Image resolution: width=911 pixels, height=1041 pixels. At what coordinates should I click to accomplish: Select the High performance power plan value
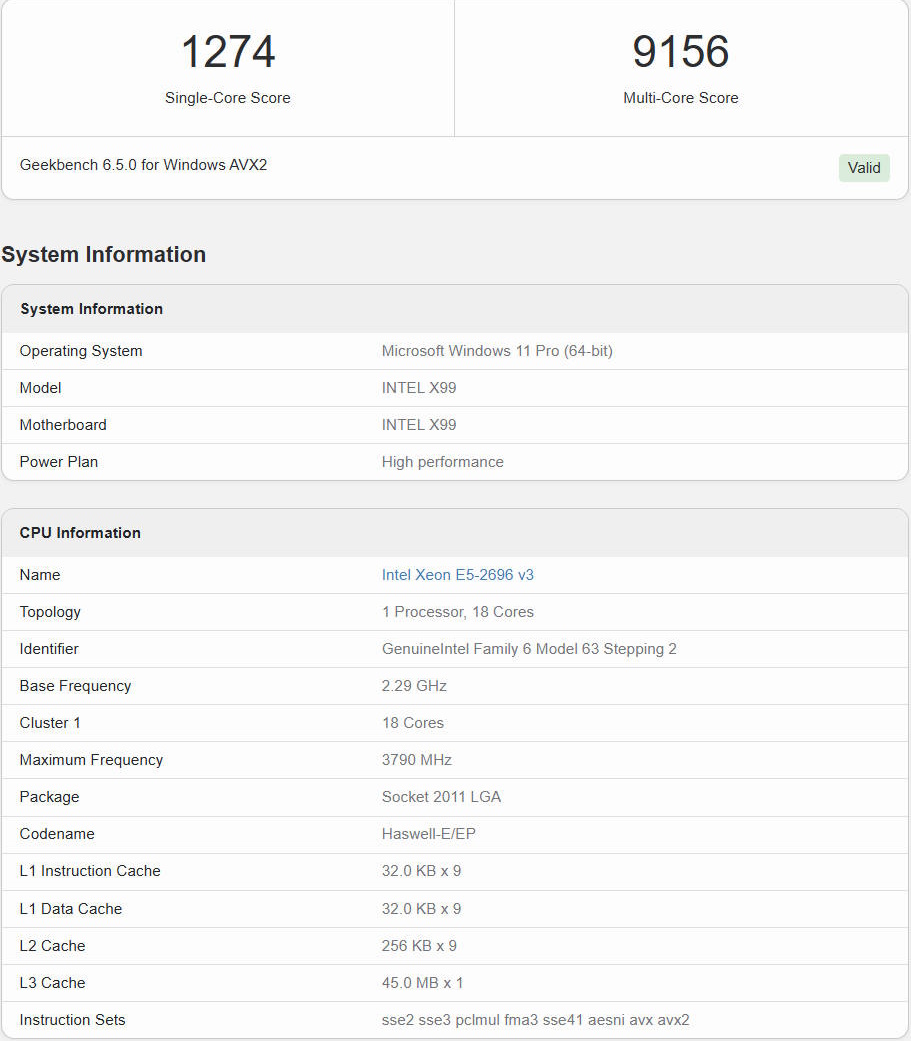(442, 462)
